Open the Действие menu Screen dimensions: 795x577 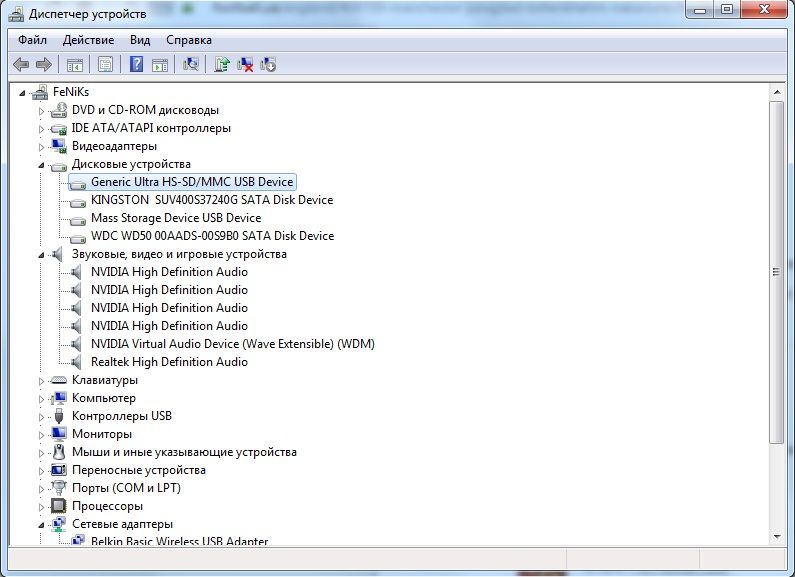coord(88,40)
